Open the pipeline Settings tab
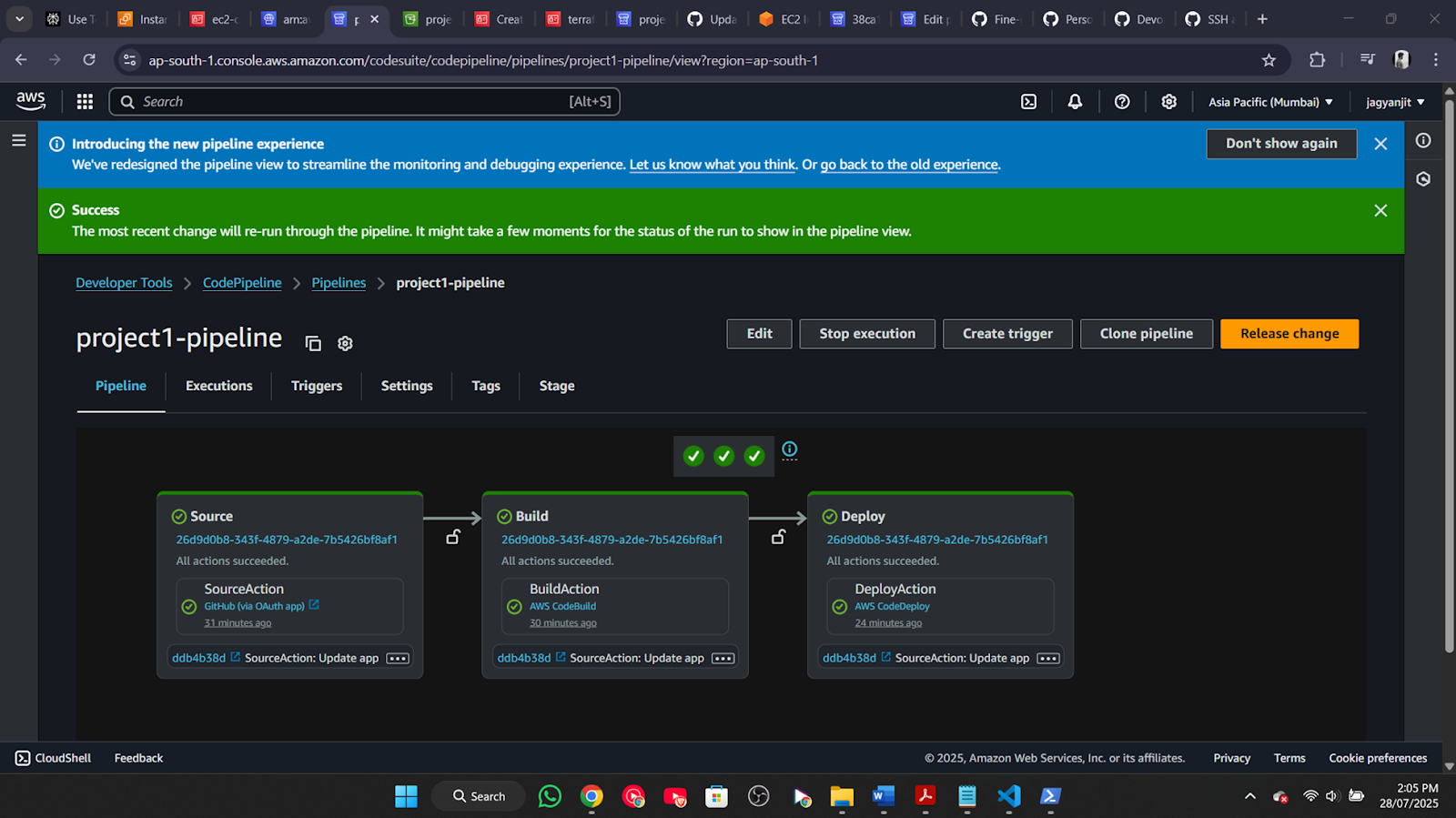Viewport: 1456px width, 818px height. pos(407,386)
